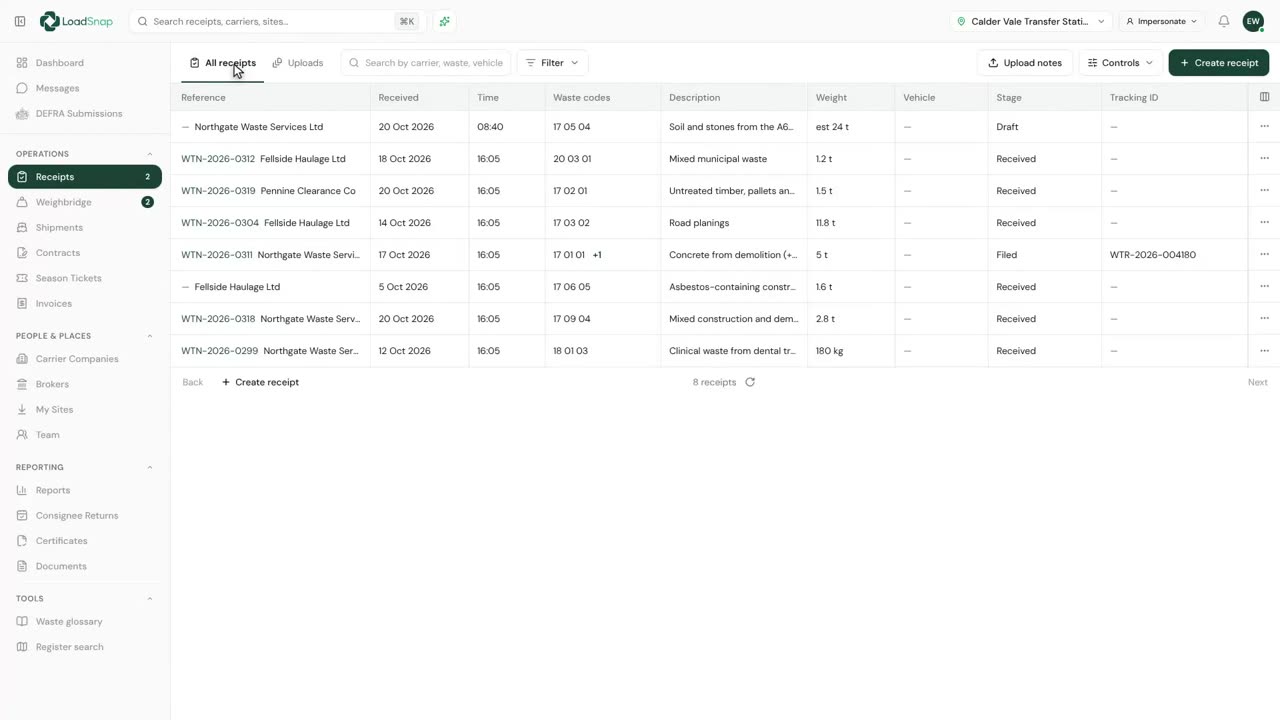Open row actions for WTN-2026-0312

coord(1264,158)
